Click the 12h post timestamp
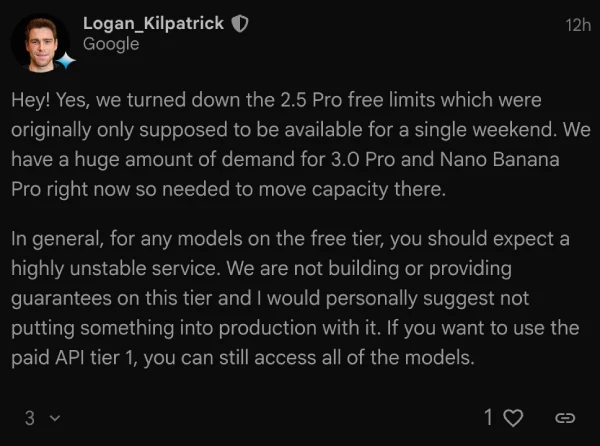This screenshot has height=446, width=600. (577, 25)
